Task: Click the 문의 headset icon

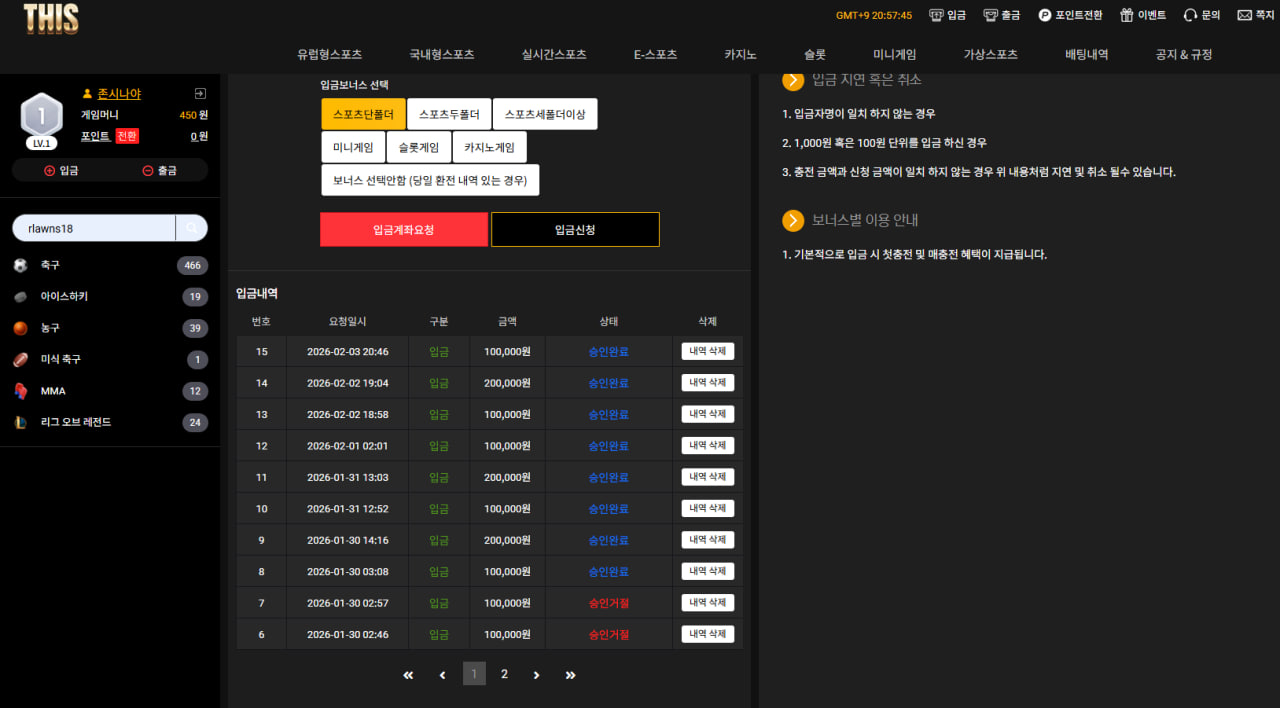Action: [1190, 15]
